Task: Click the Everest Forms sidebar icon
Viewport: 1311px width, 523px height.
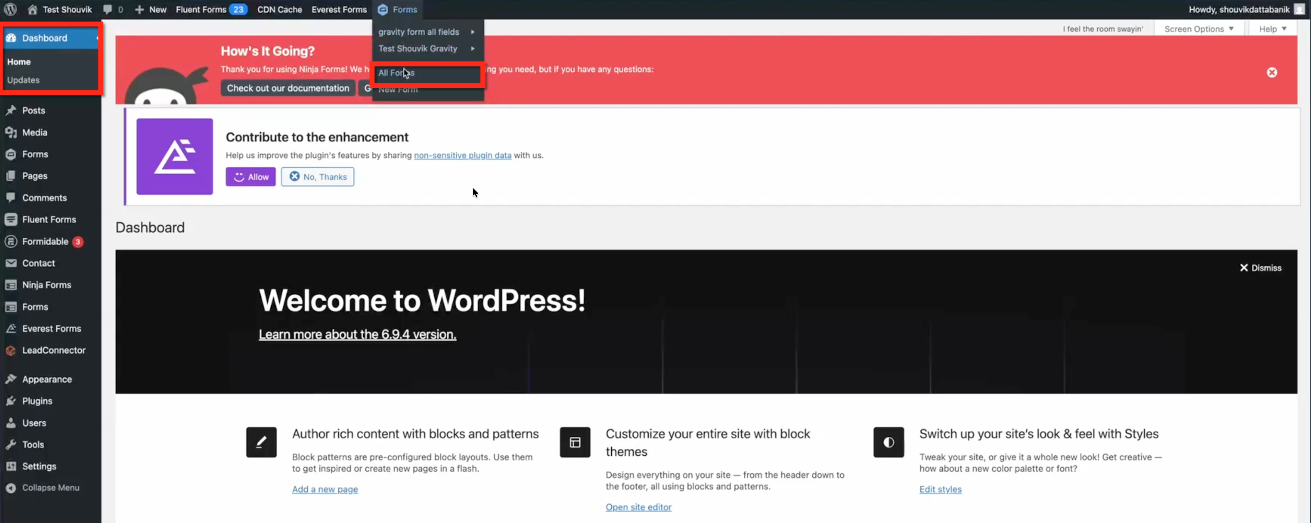Action: [x=11, y=328]
